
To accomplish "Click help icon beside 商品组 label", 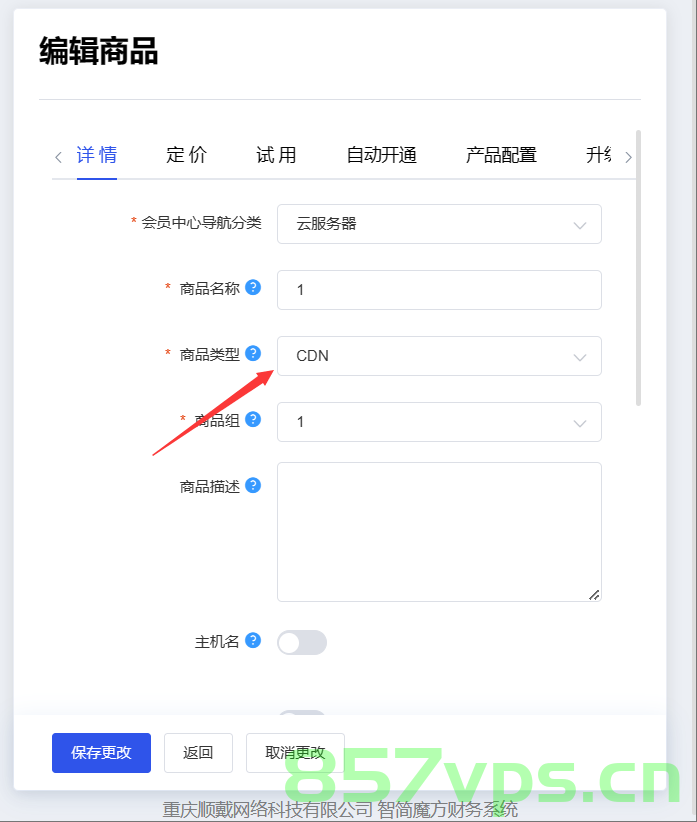I will 253,419.
